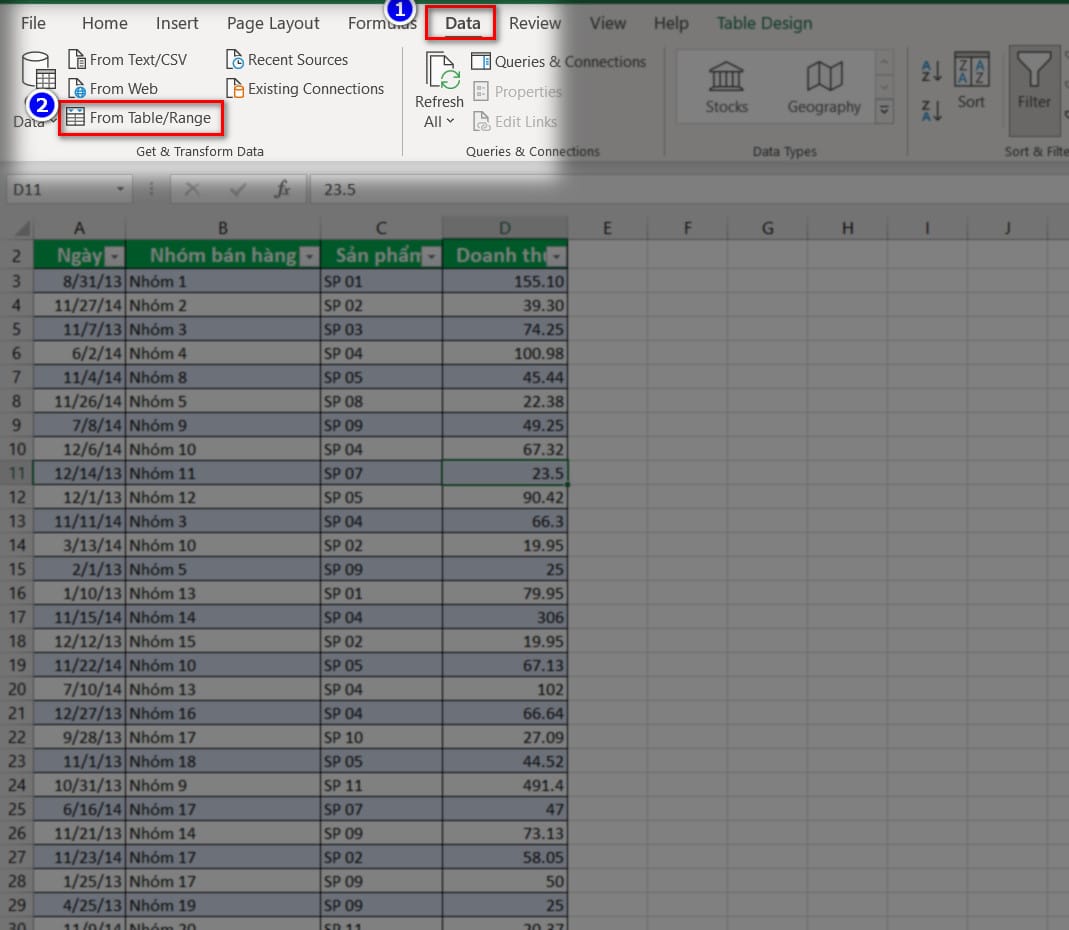
Task: Select cell with Nhóm 11
Action: point(222,473)
